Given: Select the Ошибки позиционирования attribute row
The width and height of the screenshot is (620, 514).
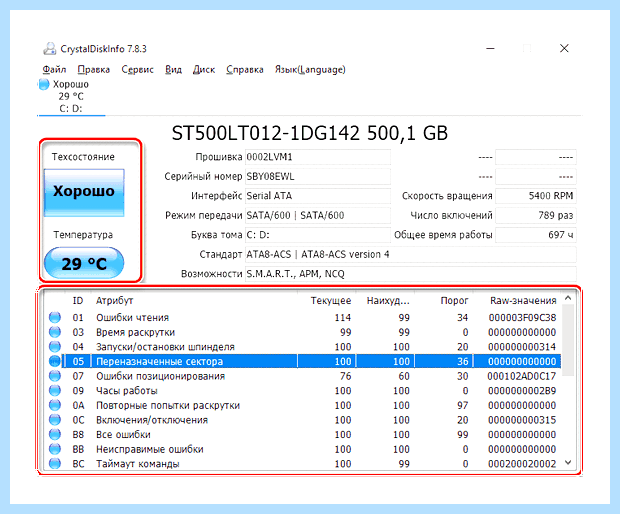Looking at the screenshot, I should [x=302, y=376].
